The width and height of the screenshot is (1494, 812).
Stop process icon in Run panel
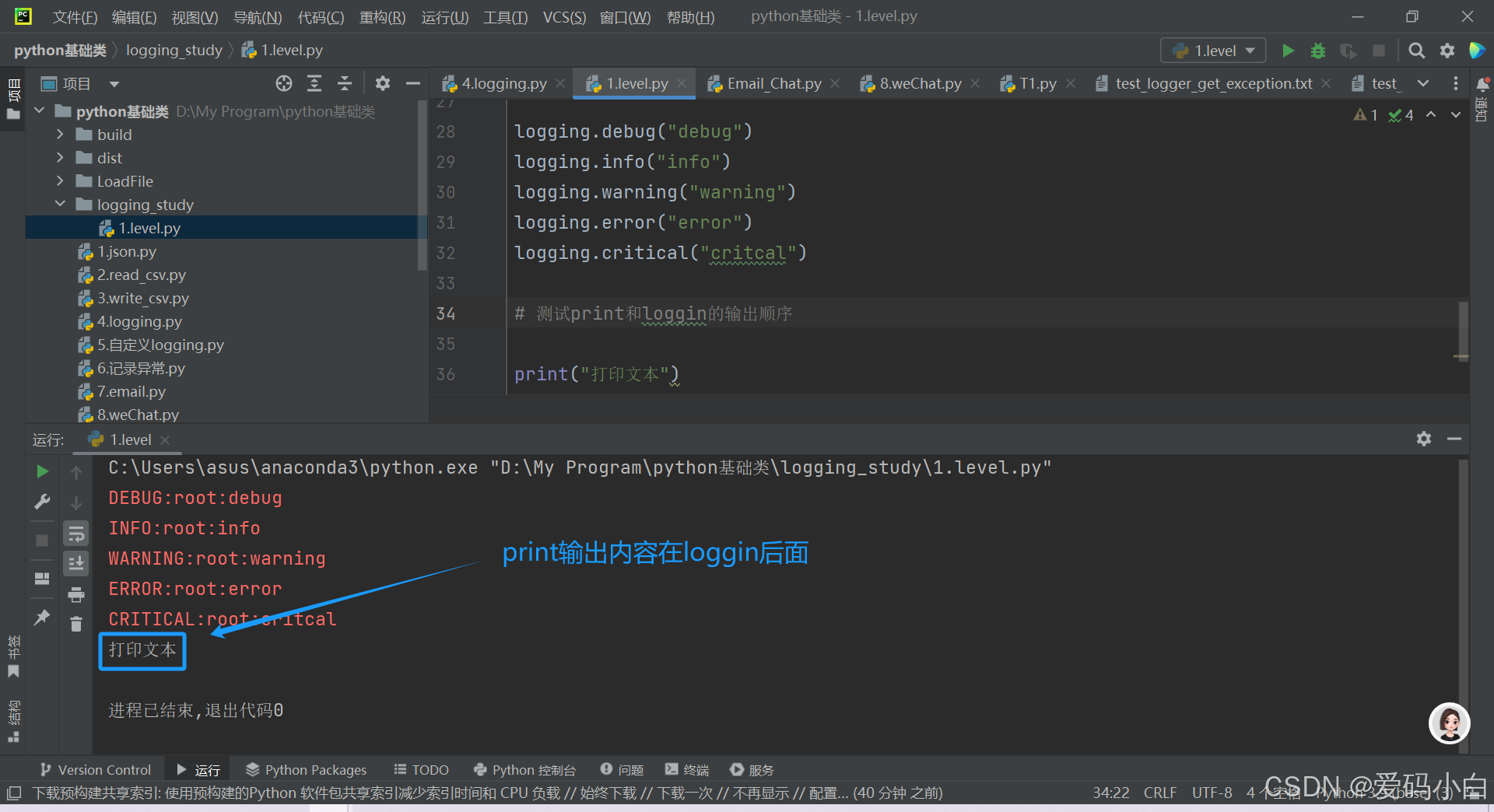[42, 540]
